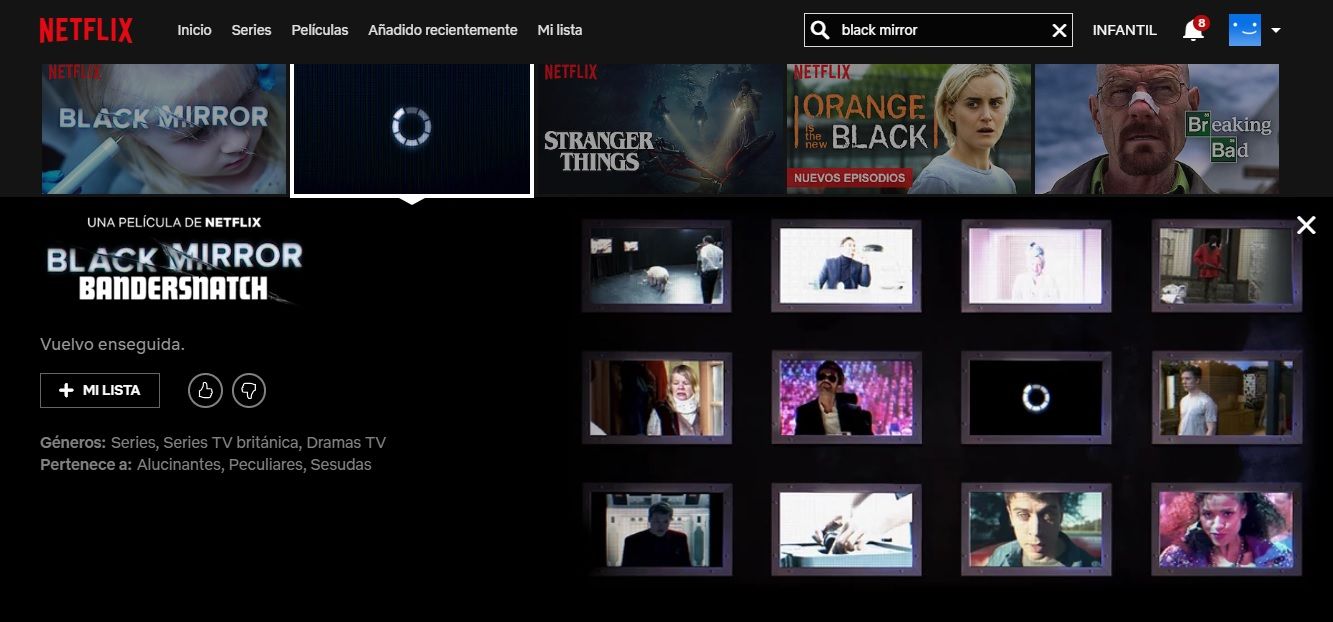
Task: Click UNA PELÍCULA DE NETFLIX label
Action: pyautogui.click(x=174, y=222)
